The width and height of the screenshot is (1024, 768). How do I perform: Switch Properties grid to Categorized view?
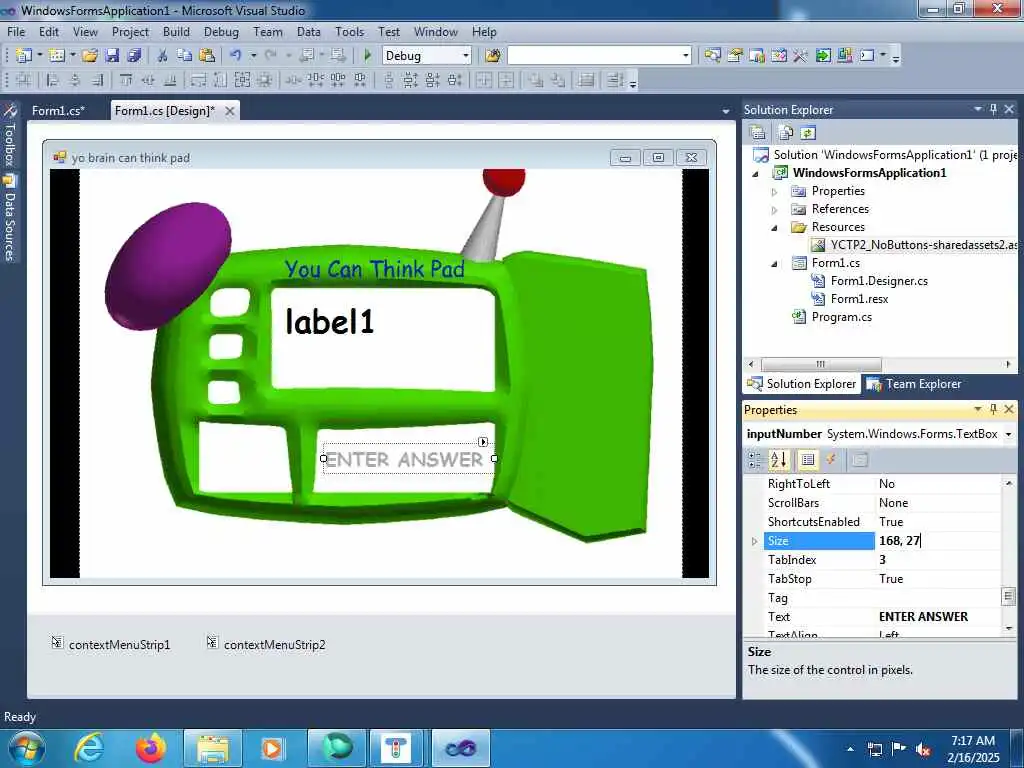pos(754,460)
